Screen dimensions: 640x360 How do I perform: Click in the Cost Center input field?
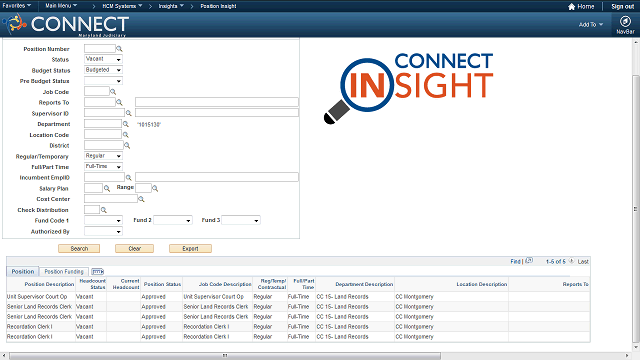(111, 199)
